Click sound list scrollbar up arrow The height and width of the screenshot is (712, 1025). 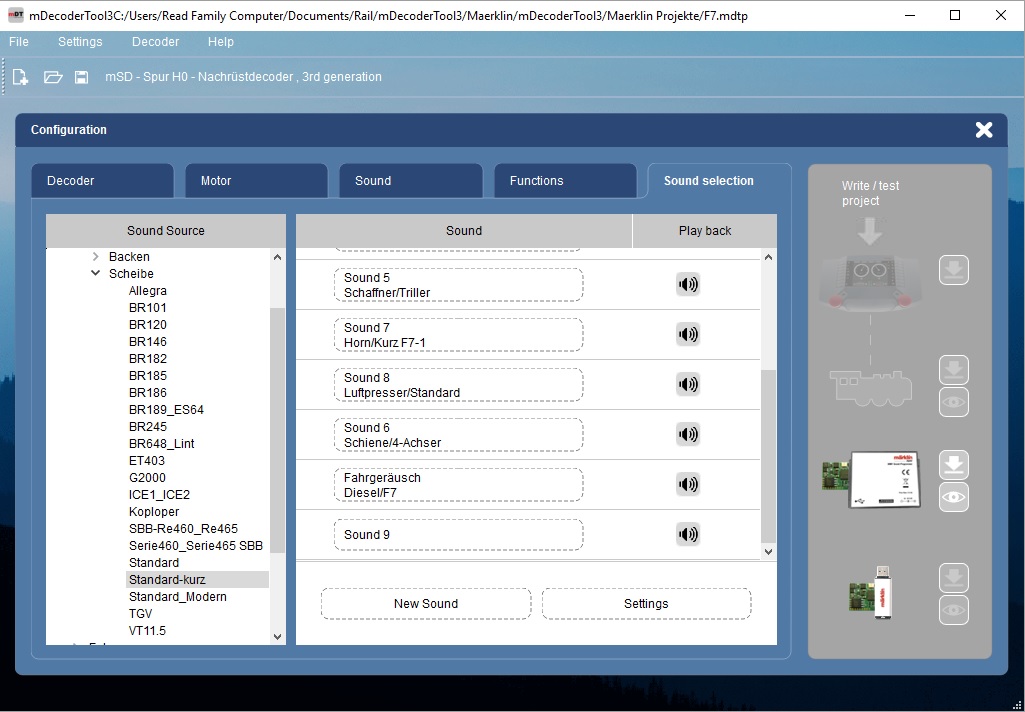click(x=769, y=258)
